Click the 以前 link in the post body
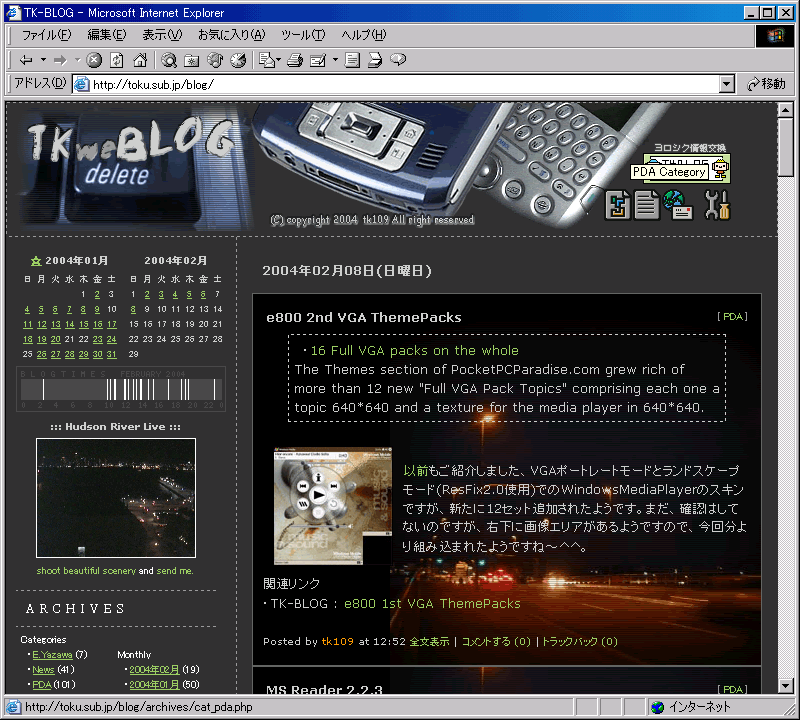 click(416, 470)
